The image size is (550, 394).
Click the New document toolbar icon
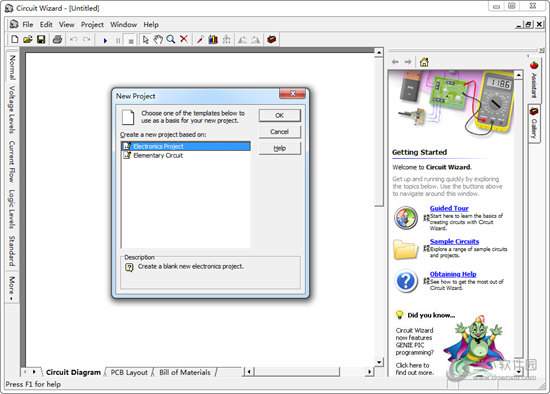(14, 39)
